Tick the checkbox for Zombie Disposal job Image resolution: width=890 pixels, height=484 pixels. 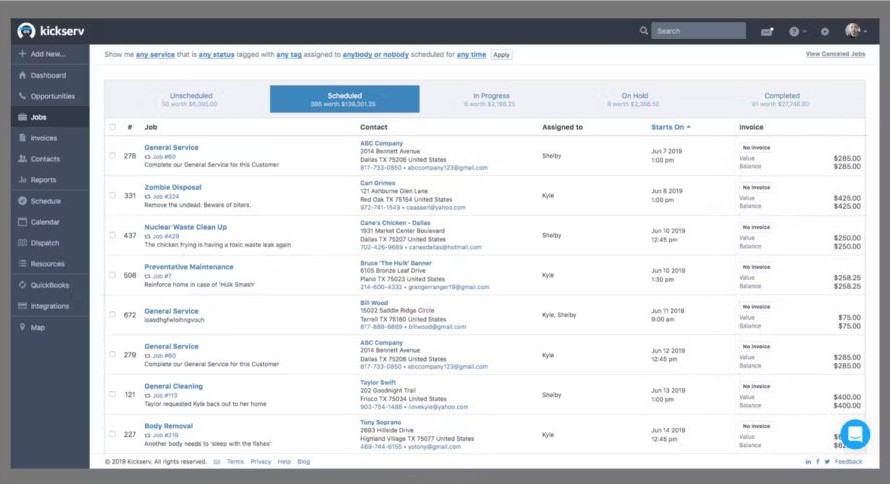(x=113, y=196)
